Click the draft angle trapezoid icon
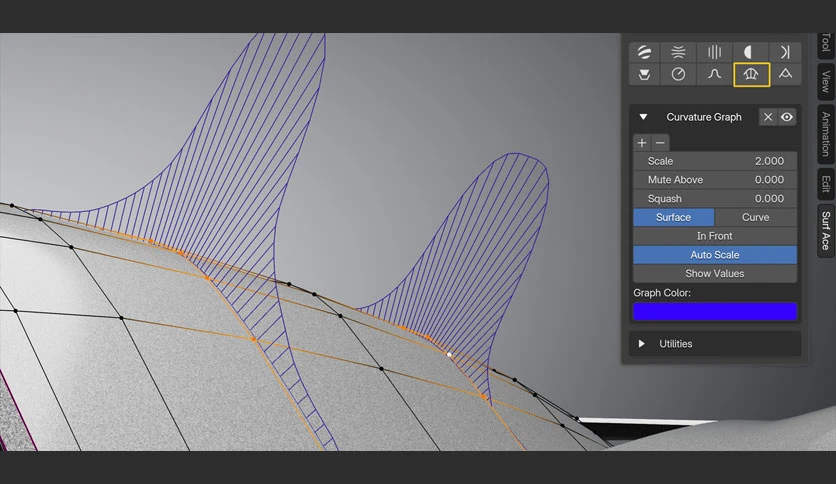 point(644,74)
